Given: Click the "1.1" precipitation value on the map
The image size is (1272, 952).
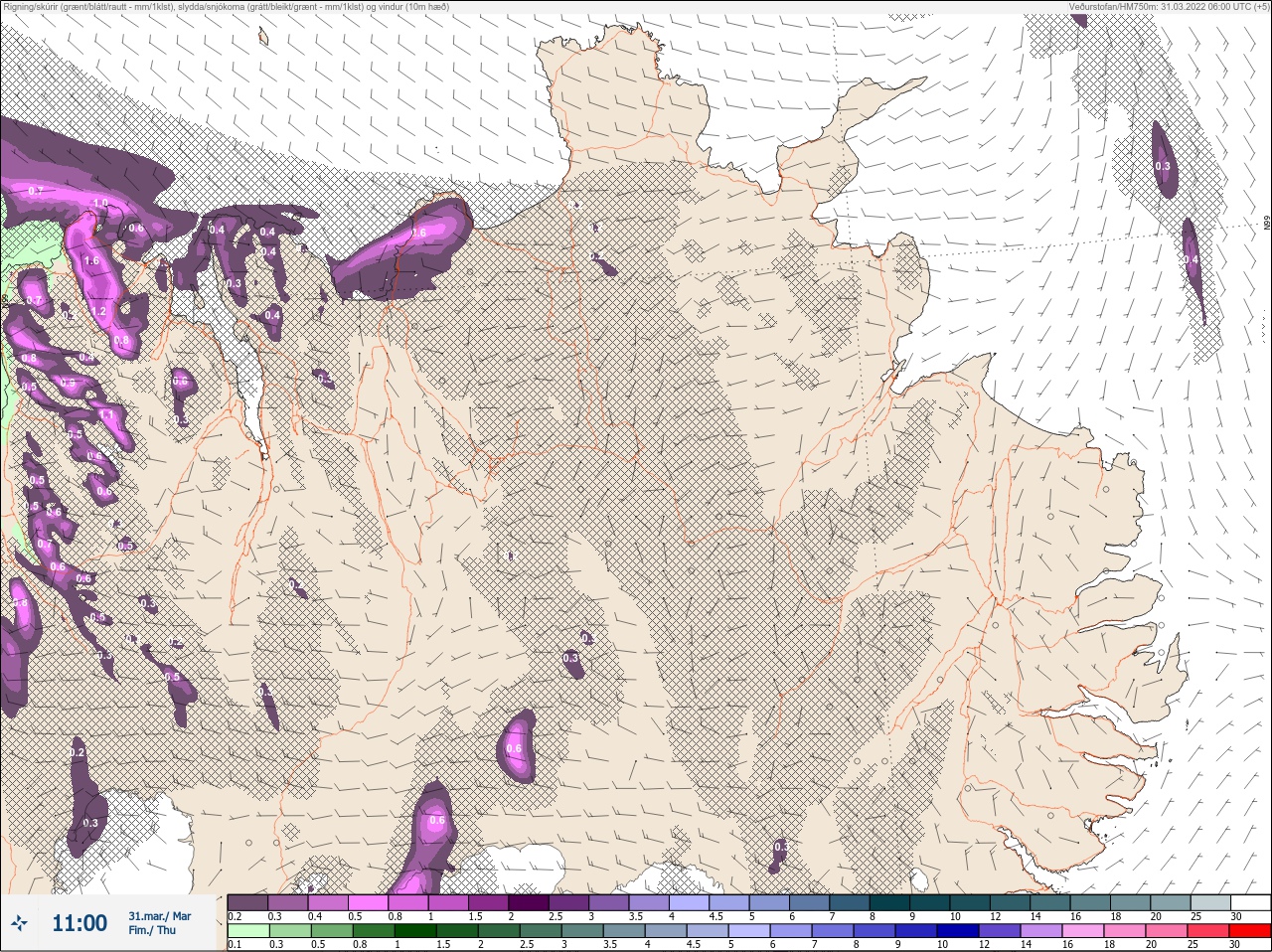Looking at the screenshot, I should (x=106, y=415).
